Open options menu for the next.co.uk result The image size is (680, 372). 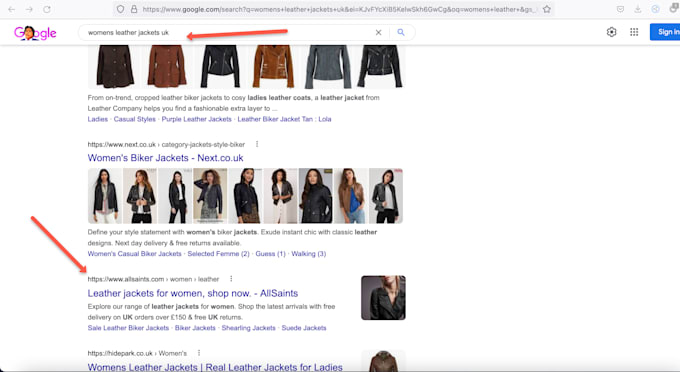tap(257, 144)
